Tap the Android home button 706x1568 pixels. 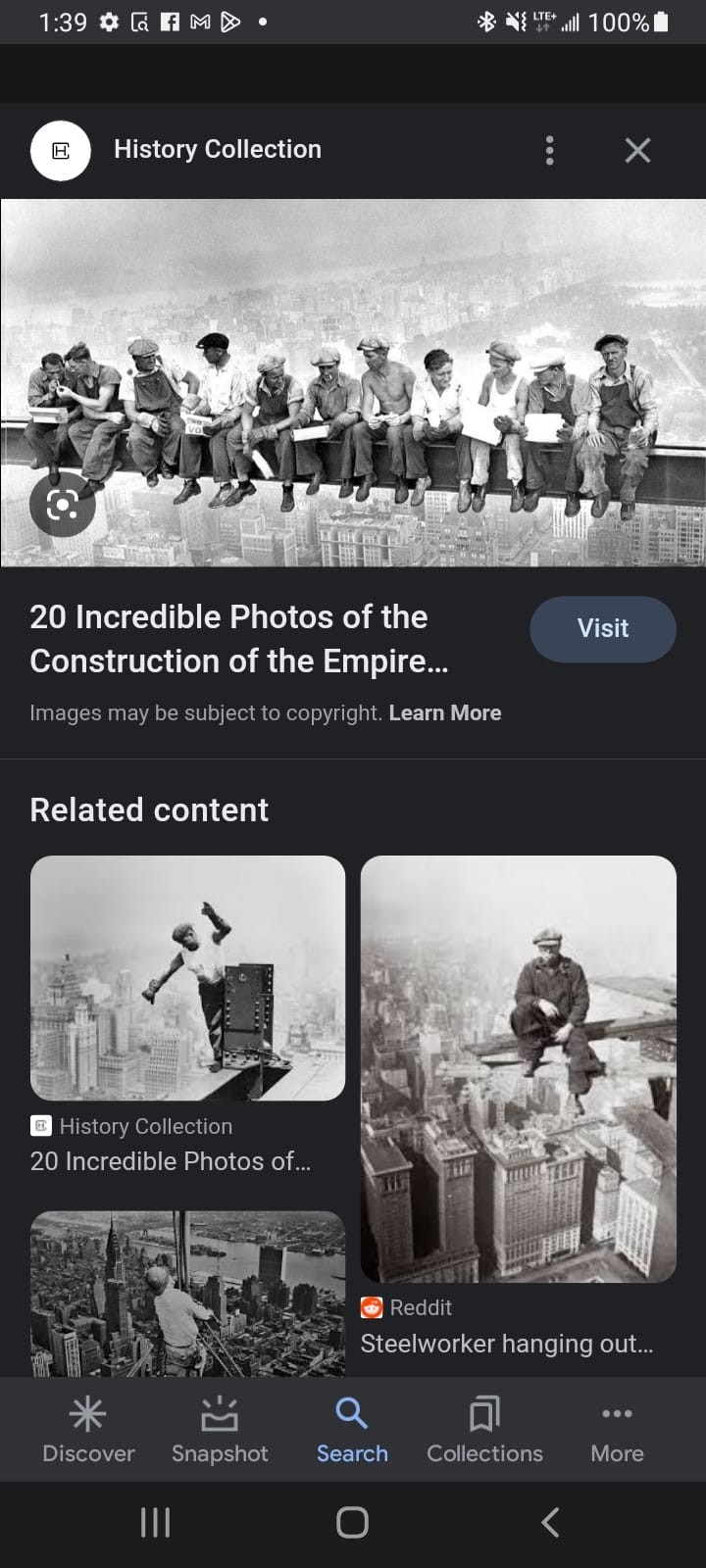pyautogui.click(x=352, y=1522)
